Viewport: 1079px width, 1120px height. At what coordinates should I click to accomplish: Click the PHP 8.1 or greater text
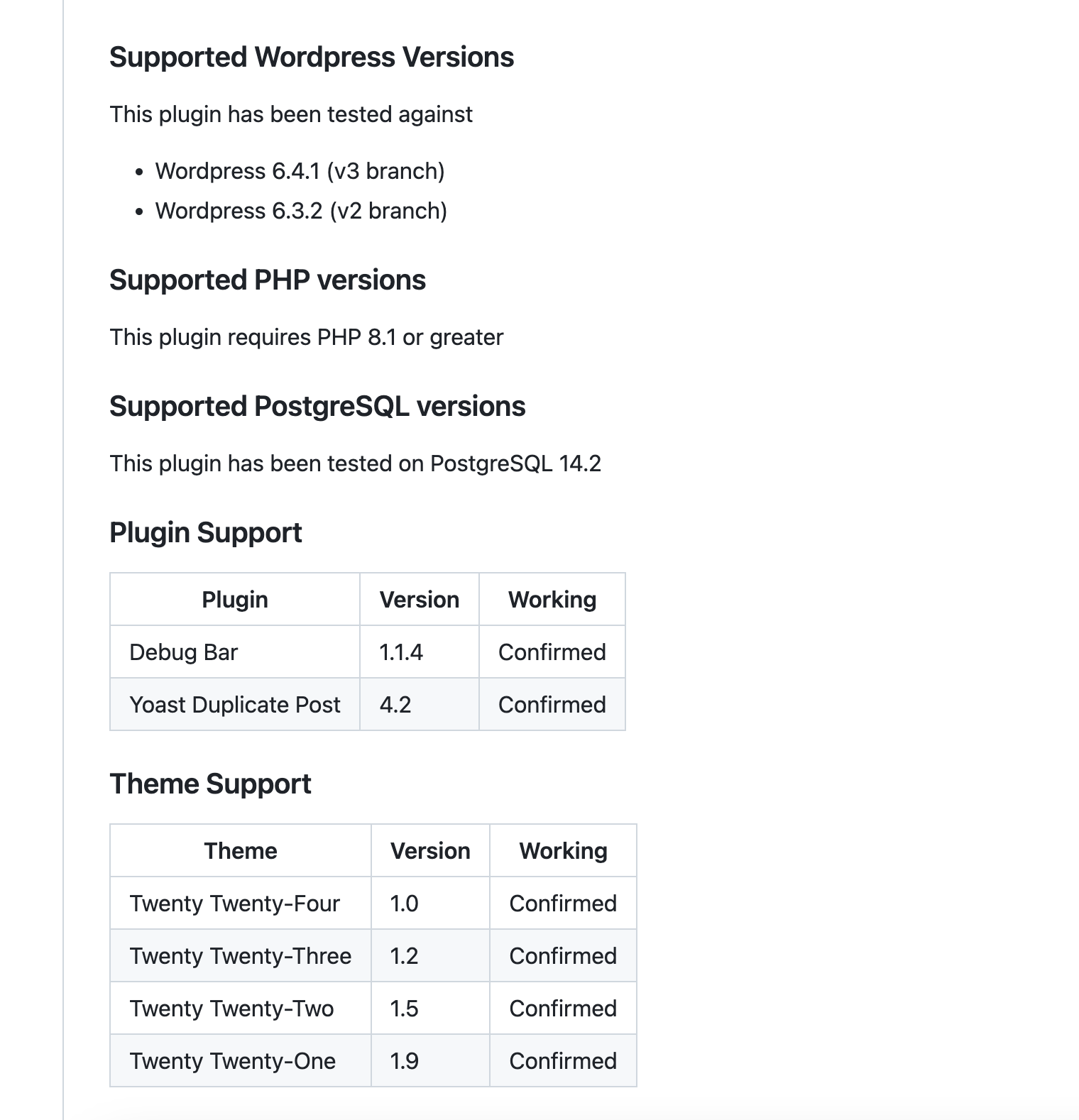410,337
